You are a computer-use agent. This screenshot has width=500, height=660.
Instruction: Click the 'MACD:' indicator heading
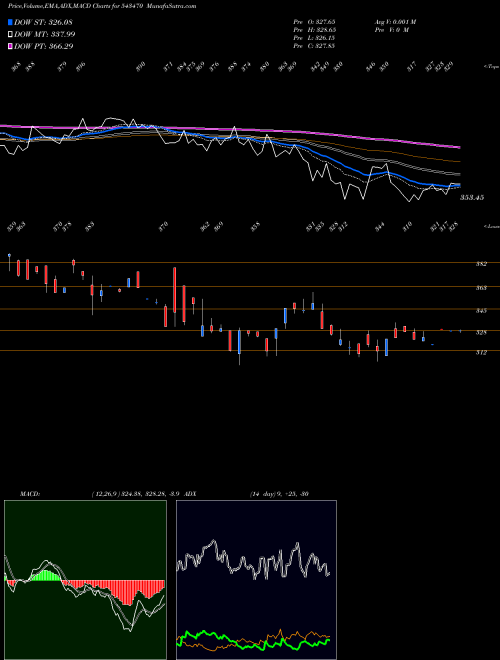click(x=29, y=494)
